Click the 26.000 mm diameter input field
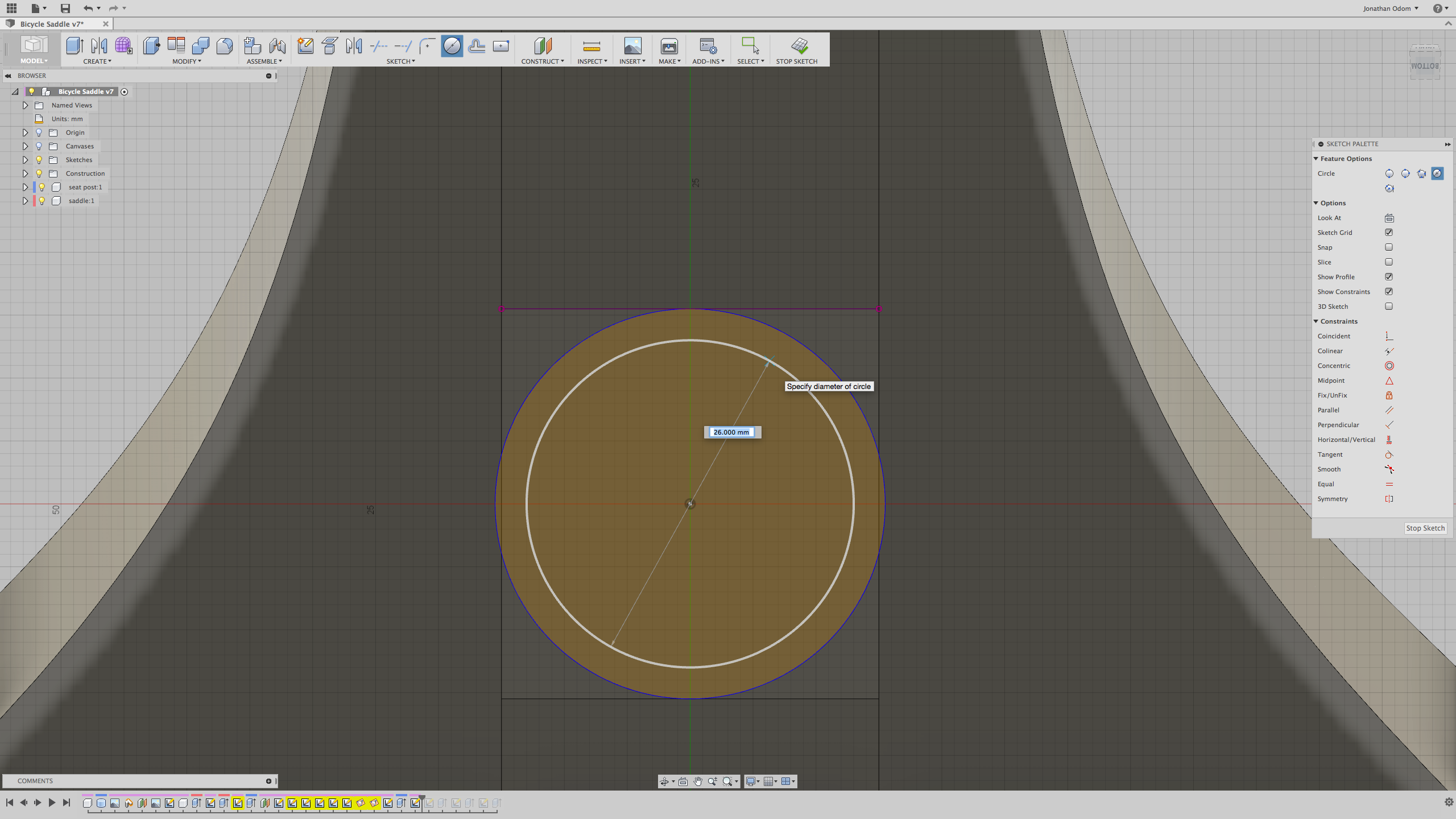Screen dimensions: 1456x819 click(731, 432)
